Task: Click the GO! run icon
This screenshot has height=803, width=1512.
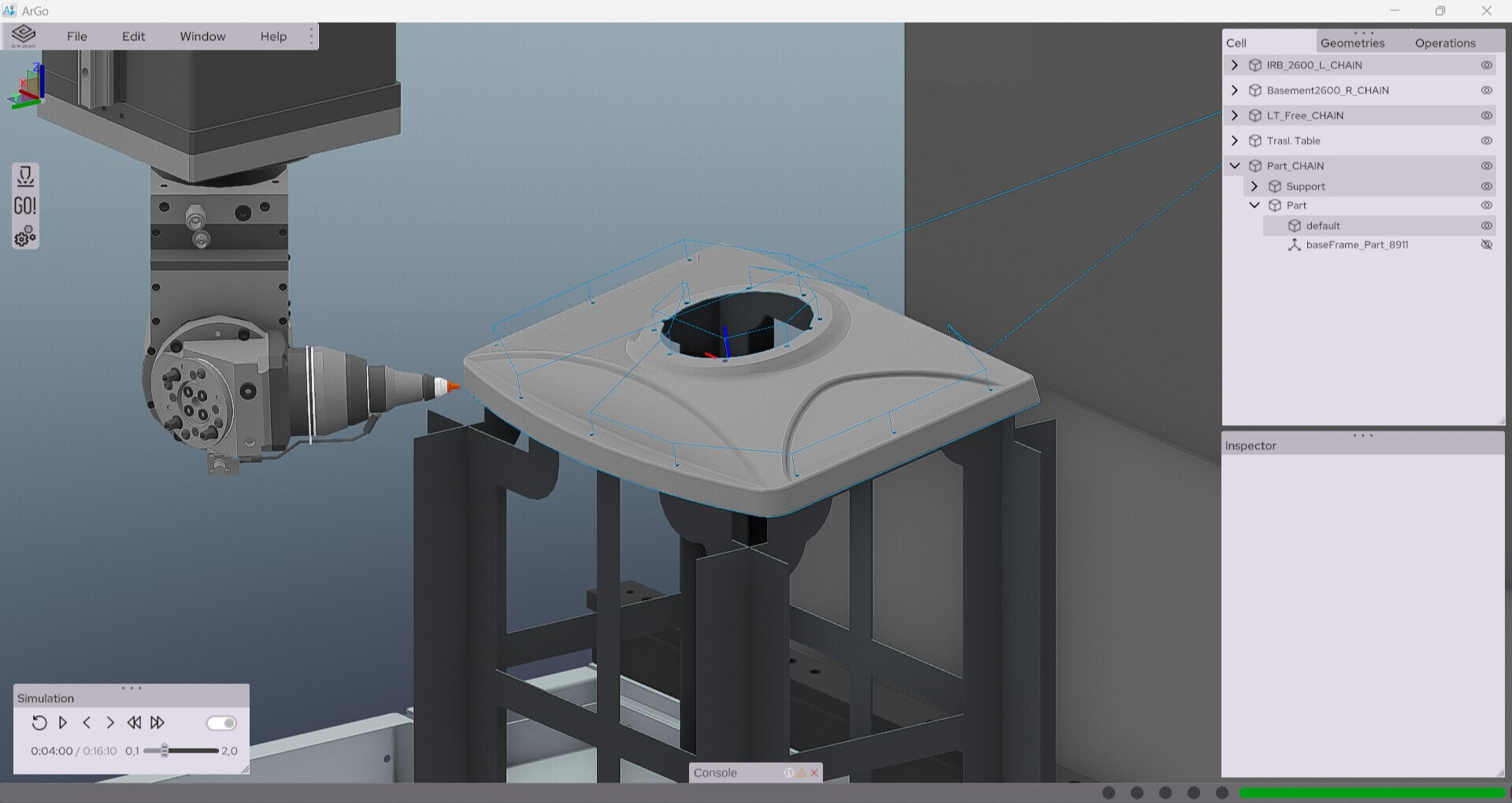Action: [25, 206]
